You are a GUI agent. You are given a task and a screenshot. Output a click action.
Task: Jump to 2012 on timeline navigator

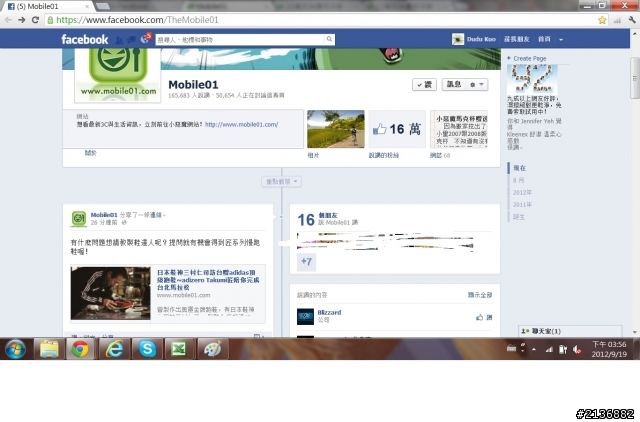tap(522, 192)
